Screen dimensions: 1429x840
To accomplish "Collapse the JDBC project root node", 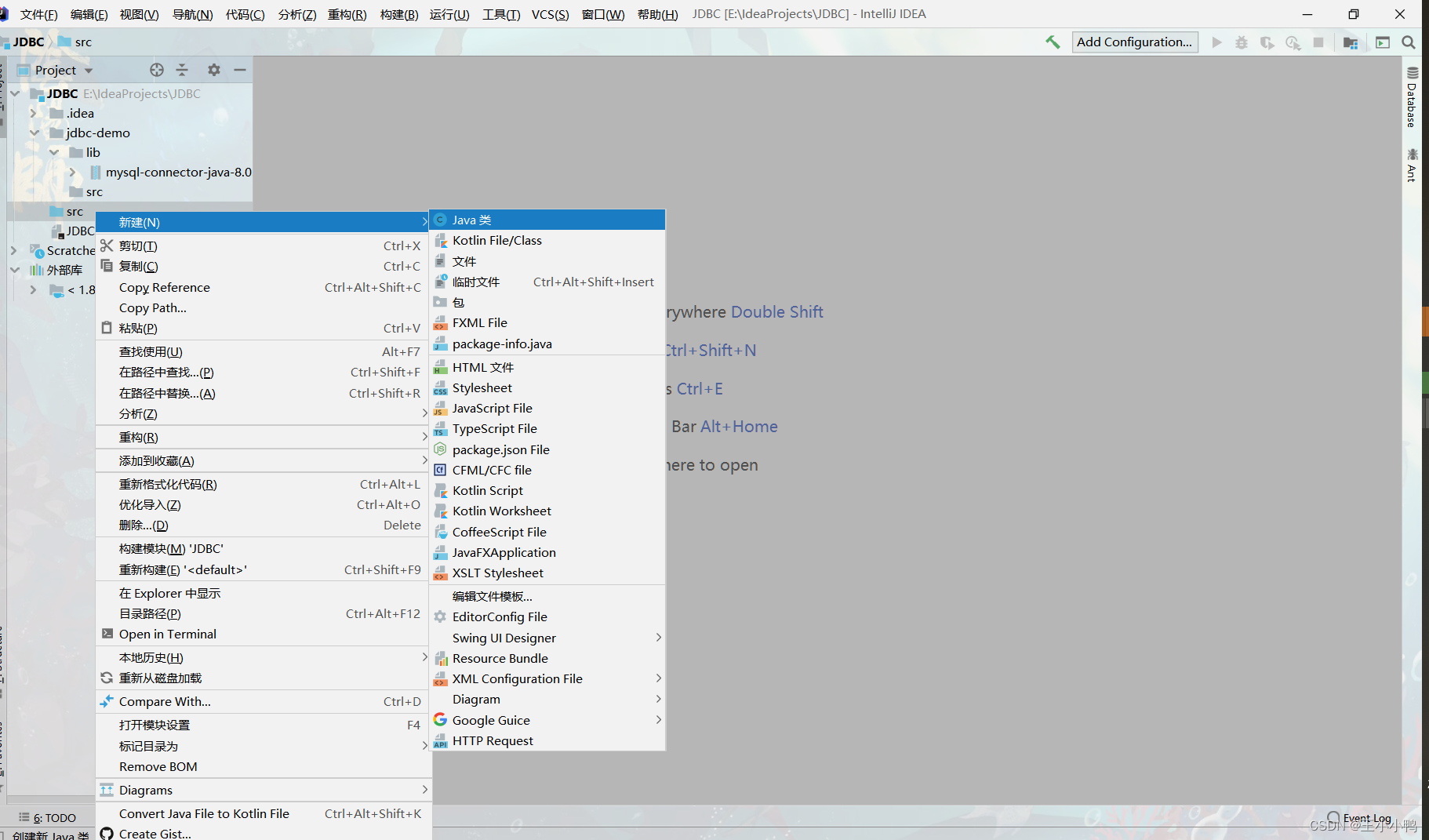I will [x=15, y=93].
